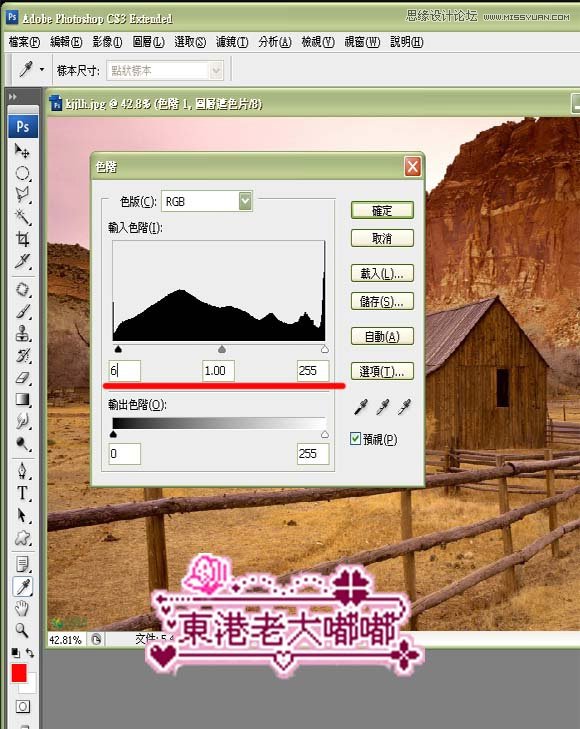Screen dimensions: 580x729
Task: Open the 檢視 View menu
Action: click(317, 42)
